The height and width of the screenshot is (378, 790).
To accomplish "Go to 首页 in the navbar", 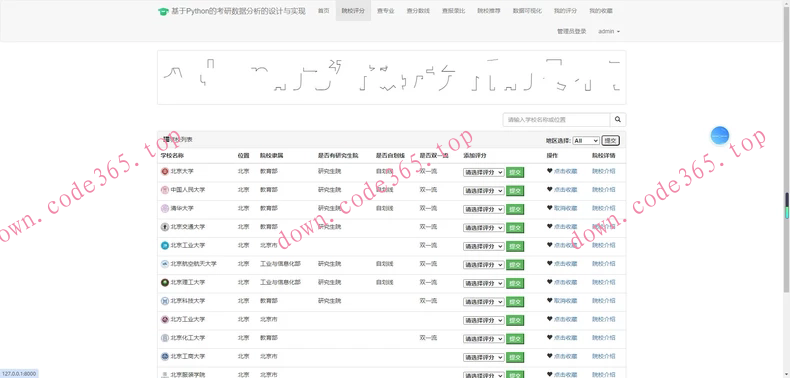I will [323, 11].
